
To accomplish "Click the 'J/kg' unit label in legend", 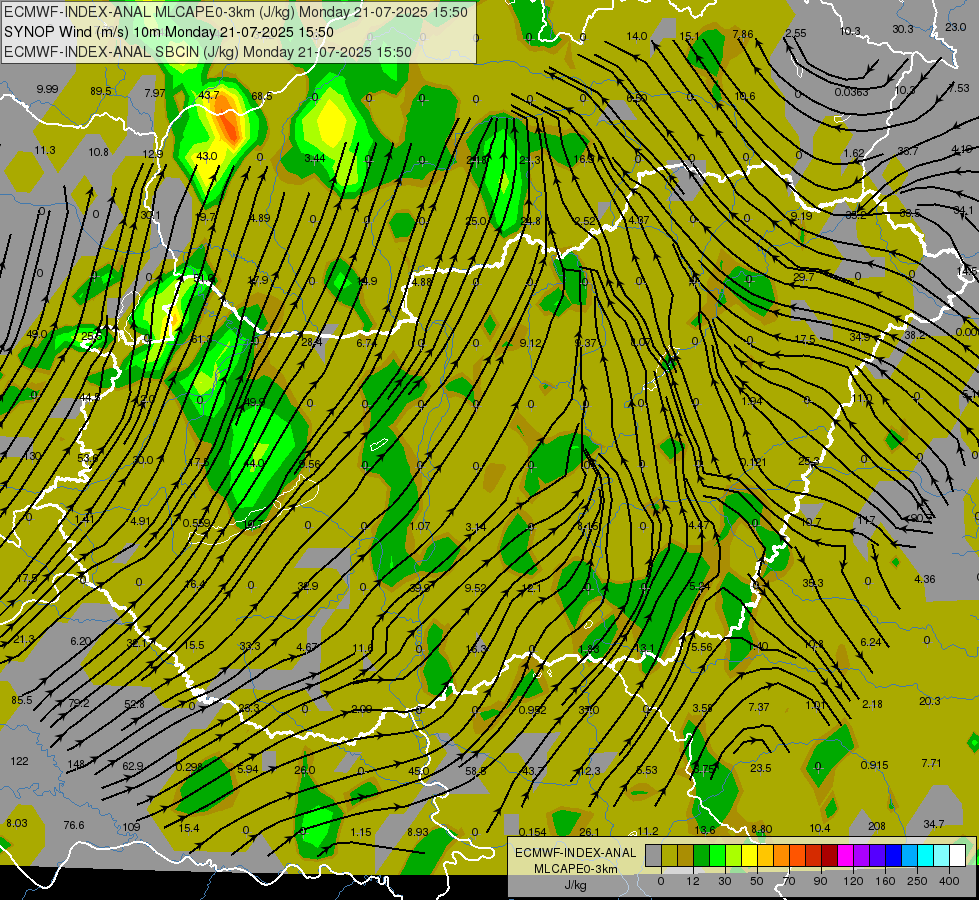I will [575, 885].
